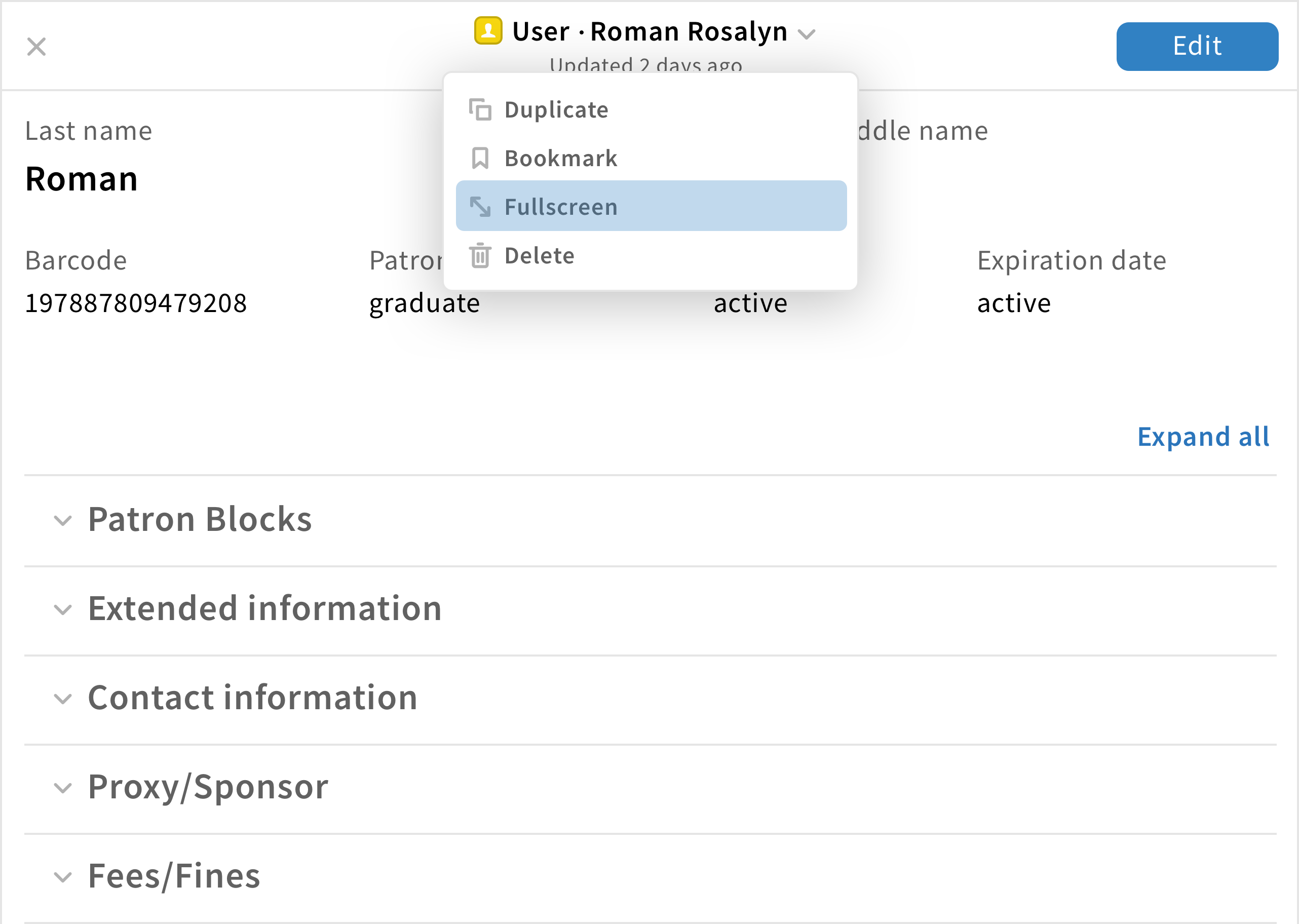Click the Expand all link
Screen dimensions: 1299x924
(x=1203, y=436)
